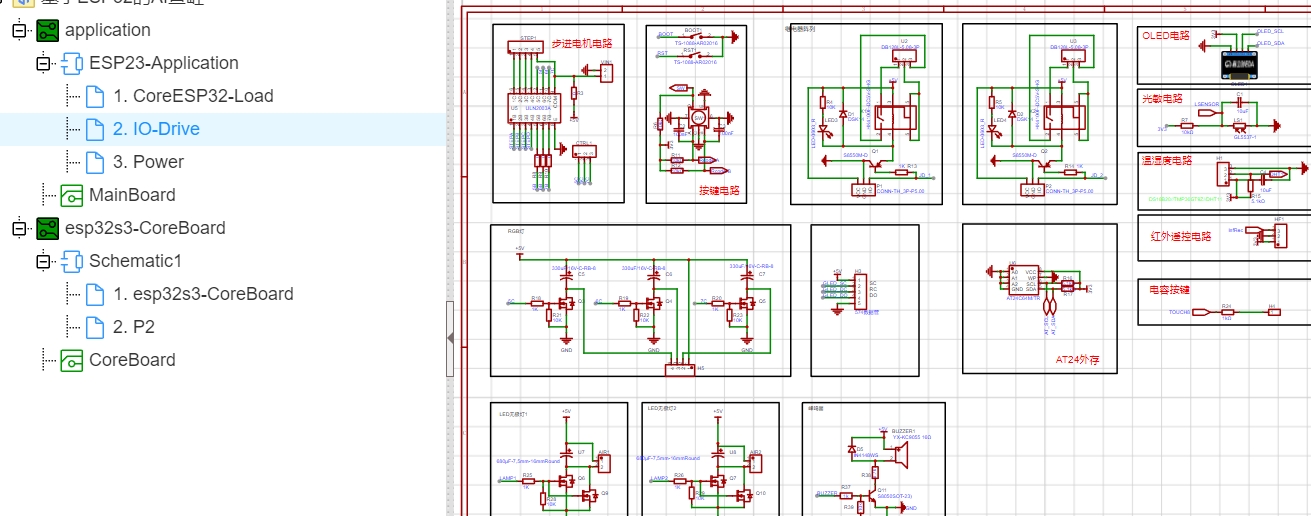Click the buzzer speaker symbol BUZZER1
The height and width of the screenshot is (516, 1311).
(x=900, y=457)
